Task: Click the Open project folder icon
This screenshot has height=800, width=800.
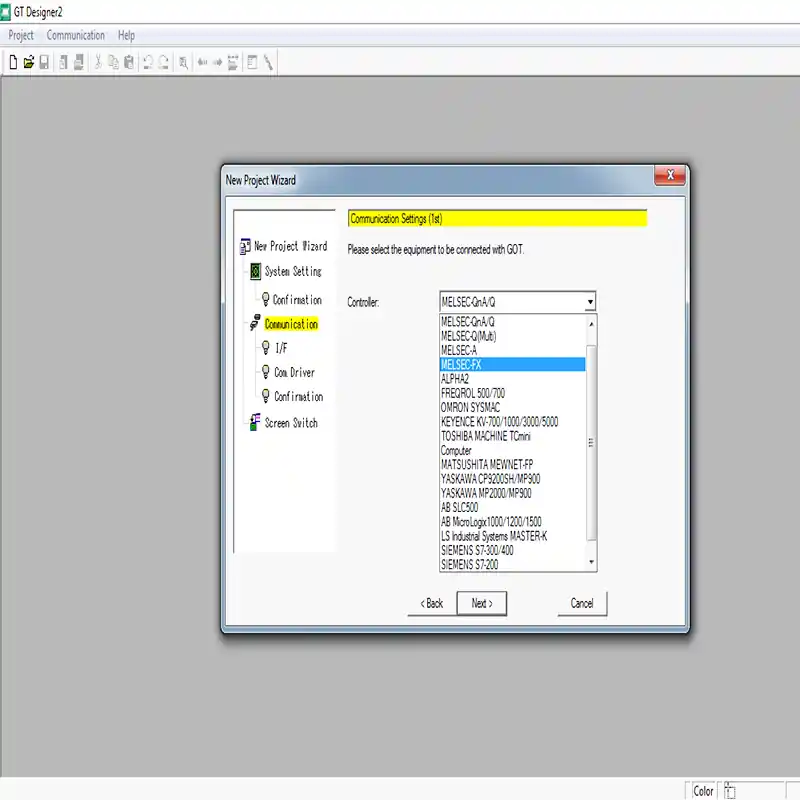Action: tap(29, 62)
